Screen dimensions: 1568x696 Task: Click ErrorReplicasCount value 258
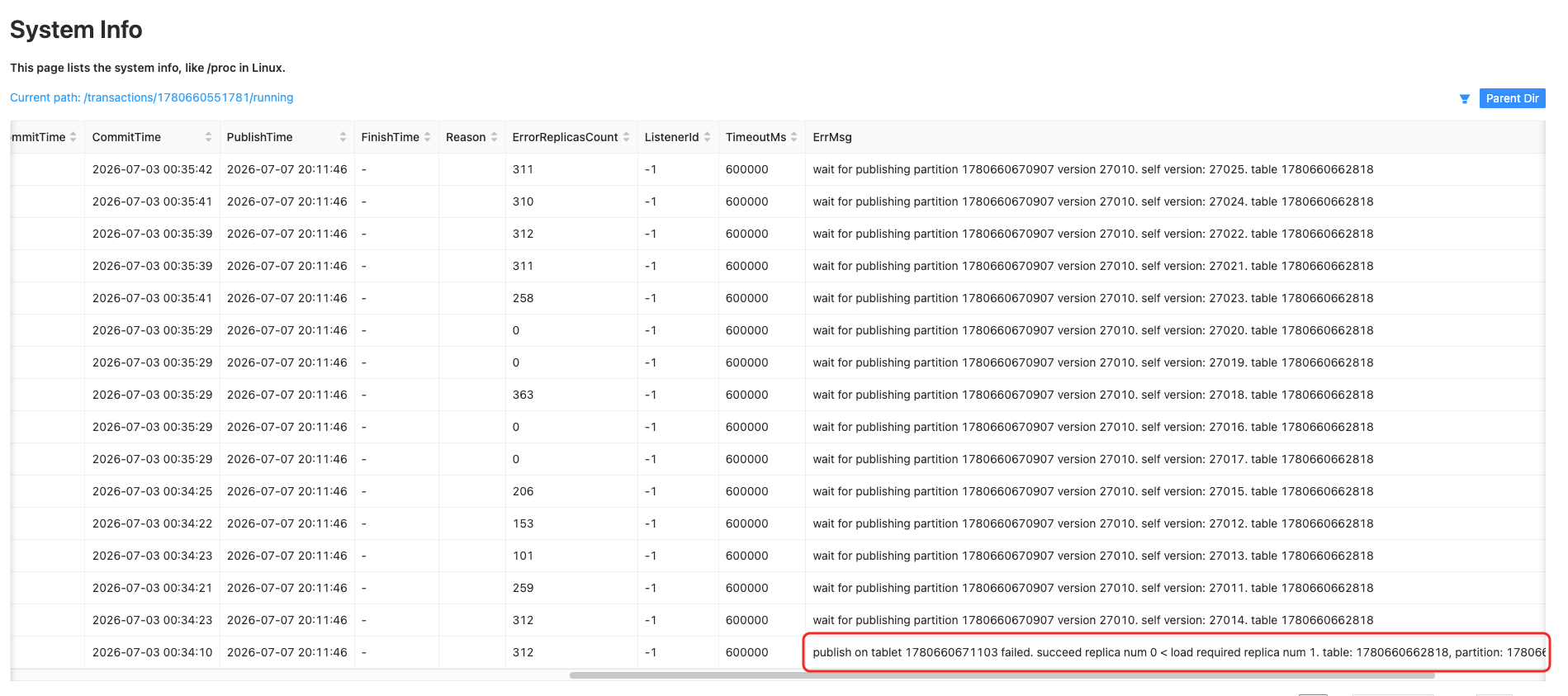(523, 298)
